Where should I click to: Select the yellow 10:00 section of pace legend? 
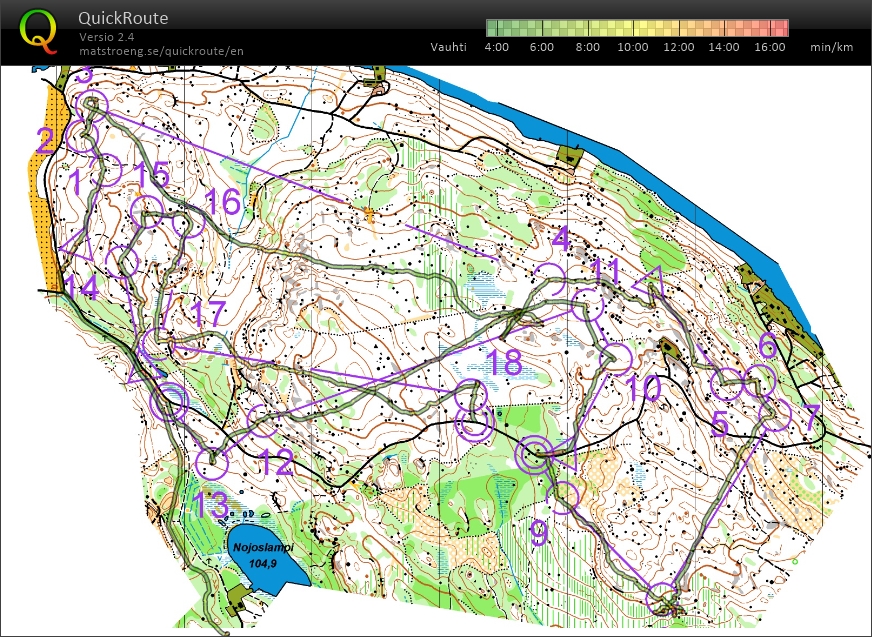[635, 28]
